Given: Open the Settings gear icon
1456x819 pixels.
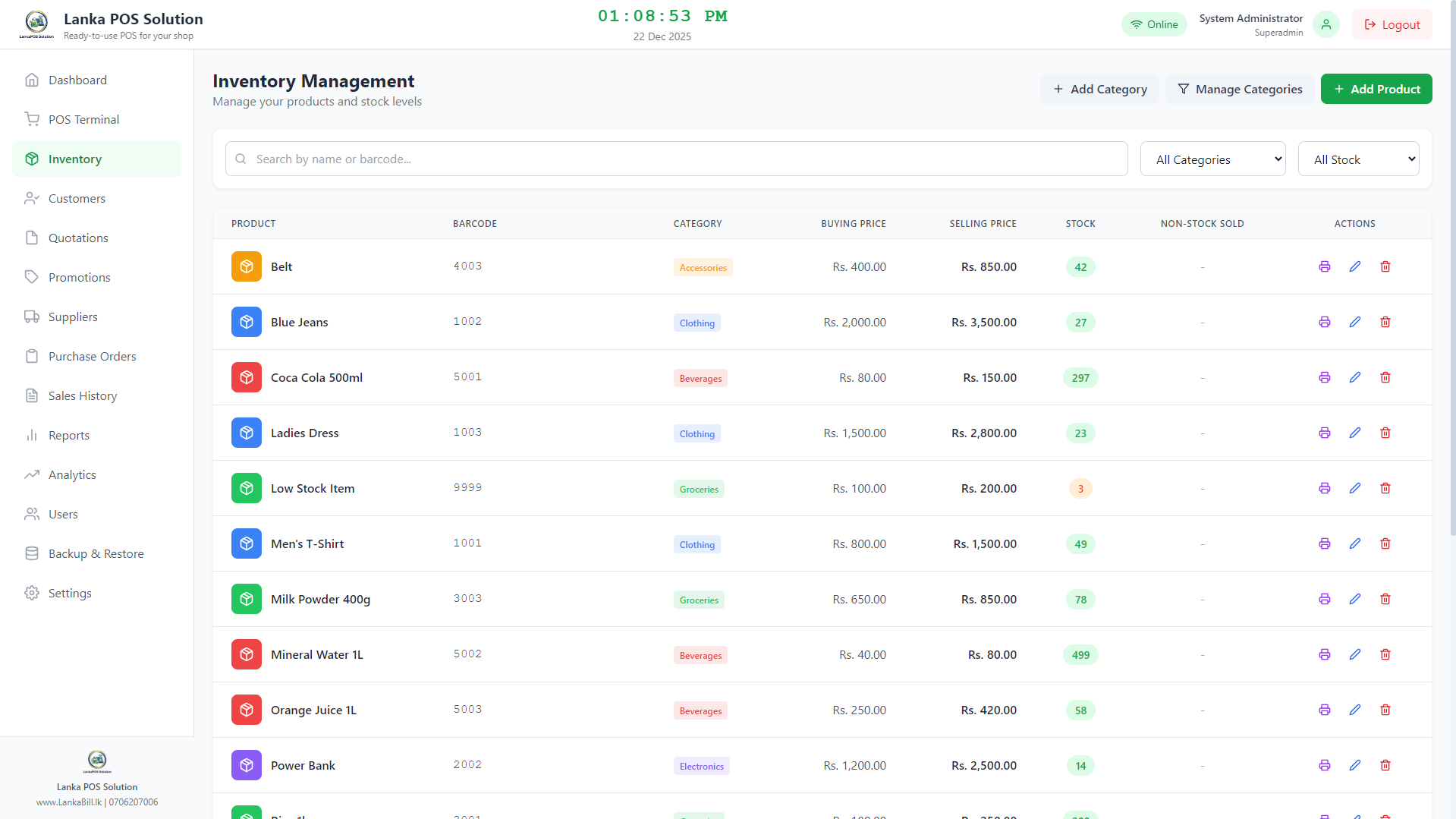Looking at the screenshot, I should 32,593.
